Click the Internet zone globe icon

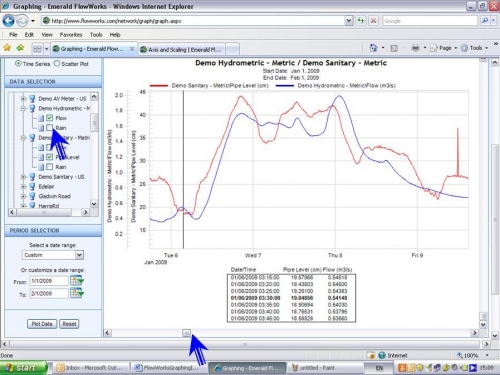tap(382, 355)
